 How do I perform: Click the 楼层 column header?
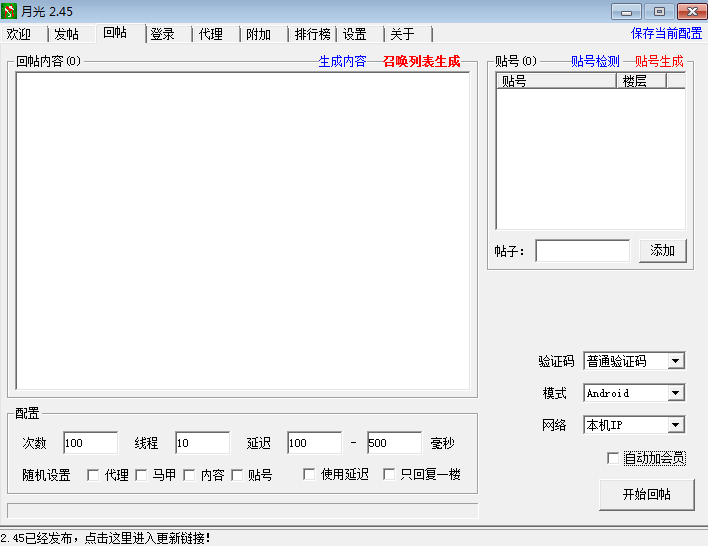pos(635,81)
